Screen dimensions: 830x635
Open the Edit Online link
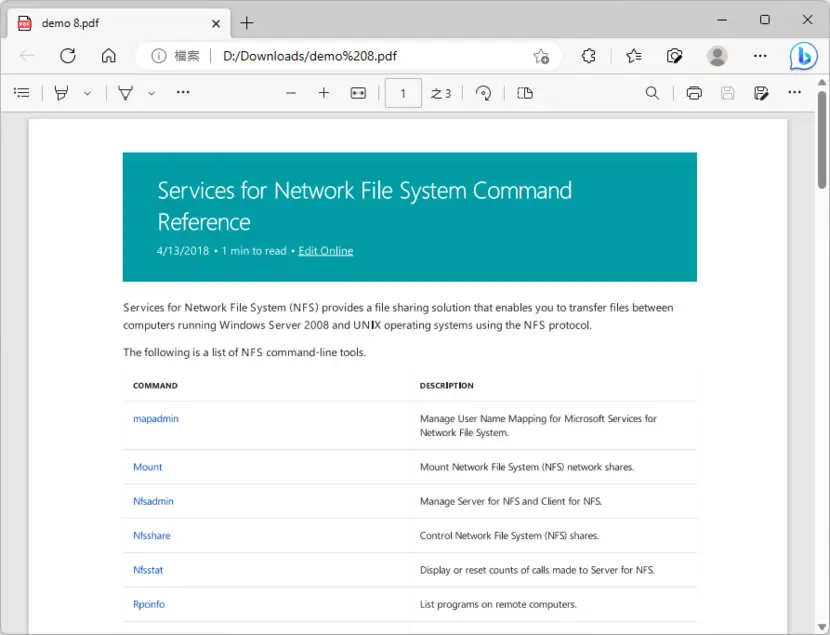326,251
